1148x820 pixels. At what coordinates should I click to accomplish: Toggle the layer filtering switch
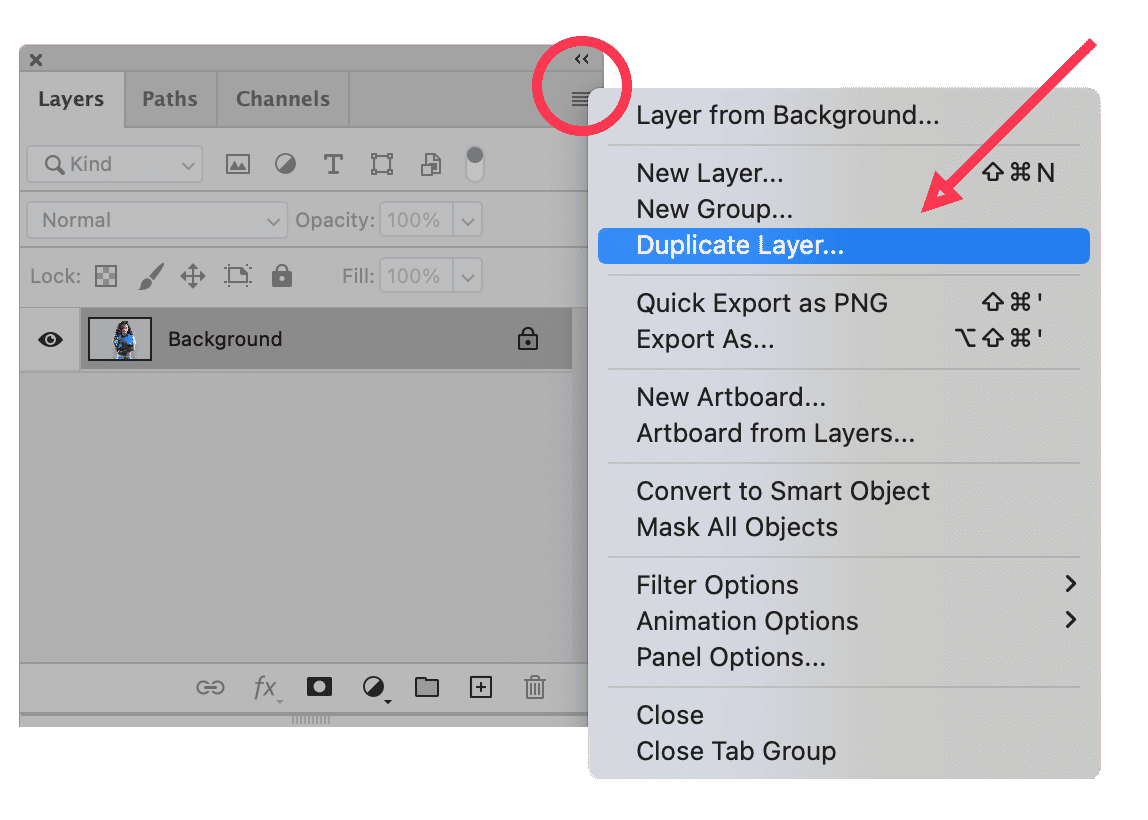tap(475, 165)
